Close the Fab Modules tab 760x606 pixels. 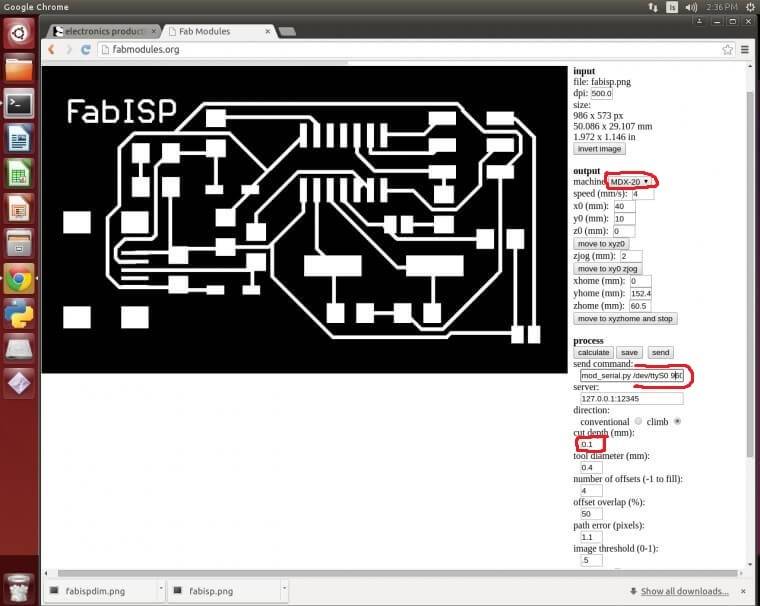point(268,31)
